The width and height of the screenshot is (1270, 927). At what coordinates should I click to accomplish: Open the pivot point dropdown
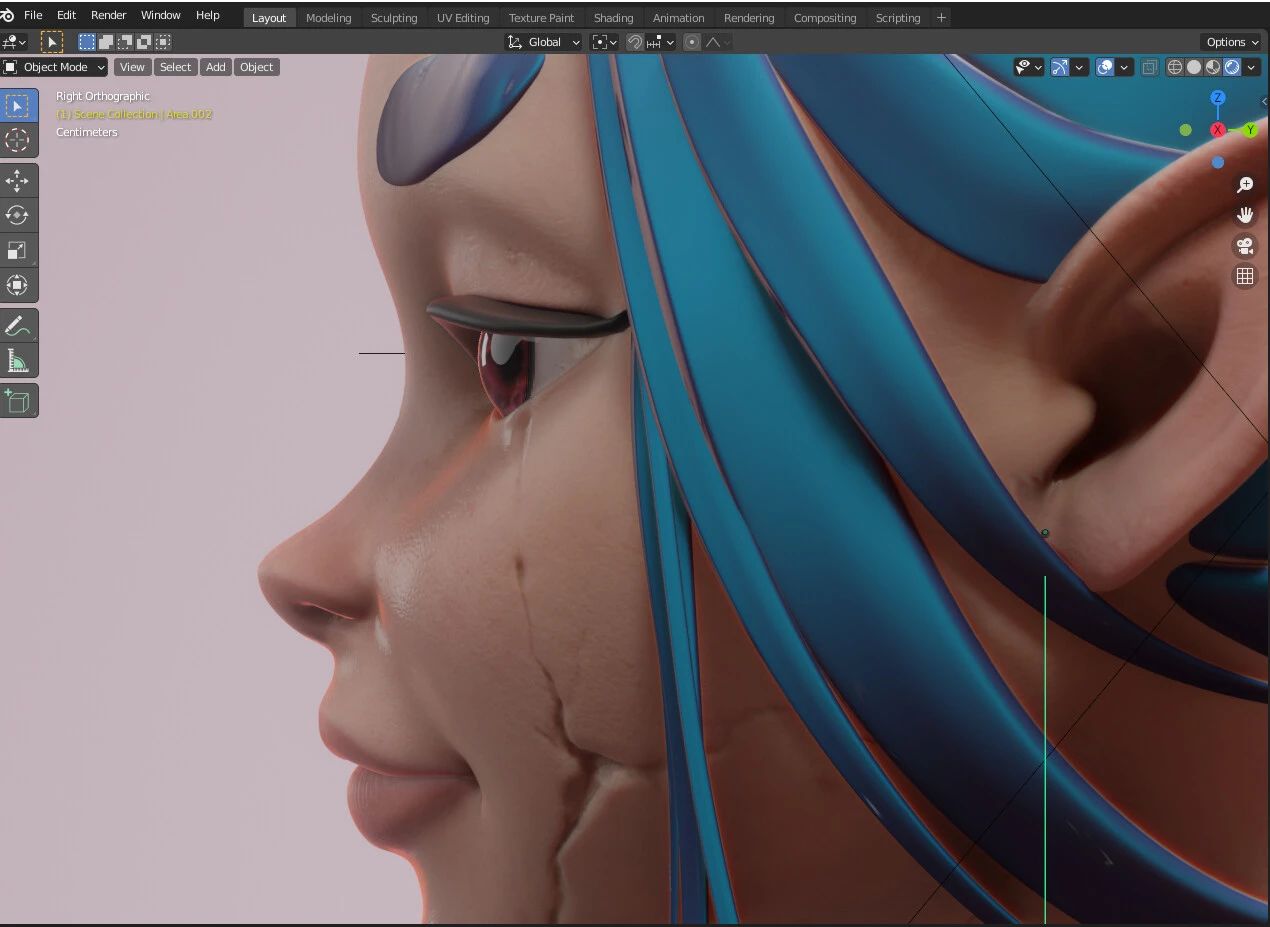[x=604, y=42]
